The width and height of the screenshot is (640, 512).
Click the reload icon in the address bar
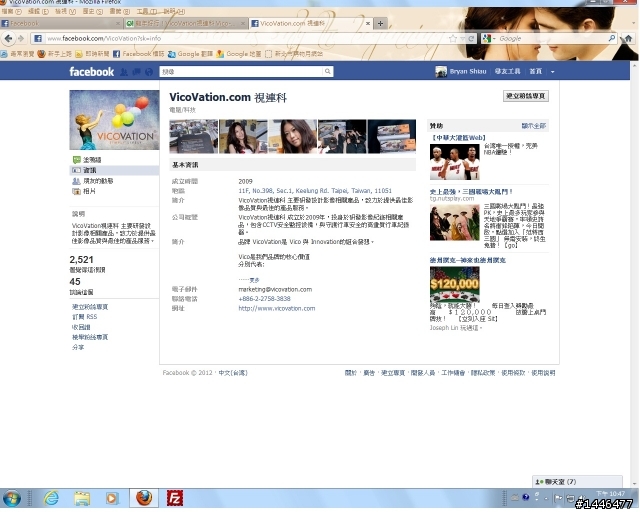coord(471,38)
